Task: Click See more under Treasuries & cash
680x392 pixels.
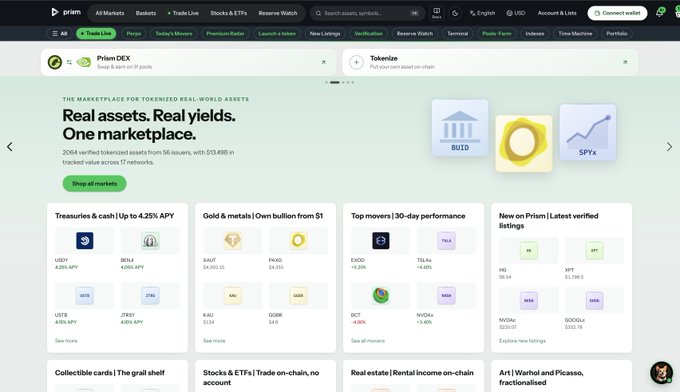Action: point(66,341)
